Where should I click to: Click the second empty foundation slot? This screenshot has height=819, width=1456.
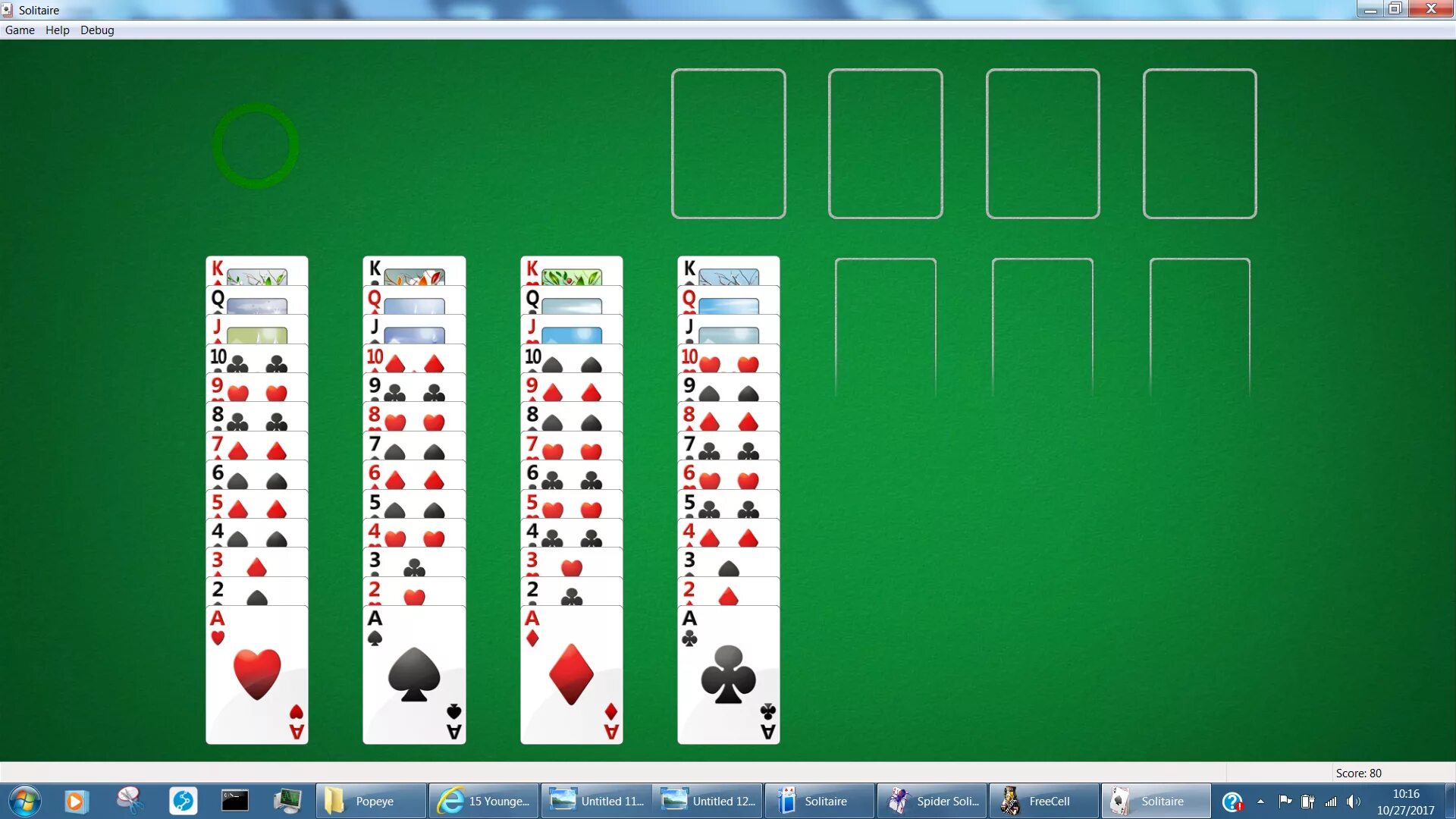(x=884, y=144)
